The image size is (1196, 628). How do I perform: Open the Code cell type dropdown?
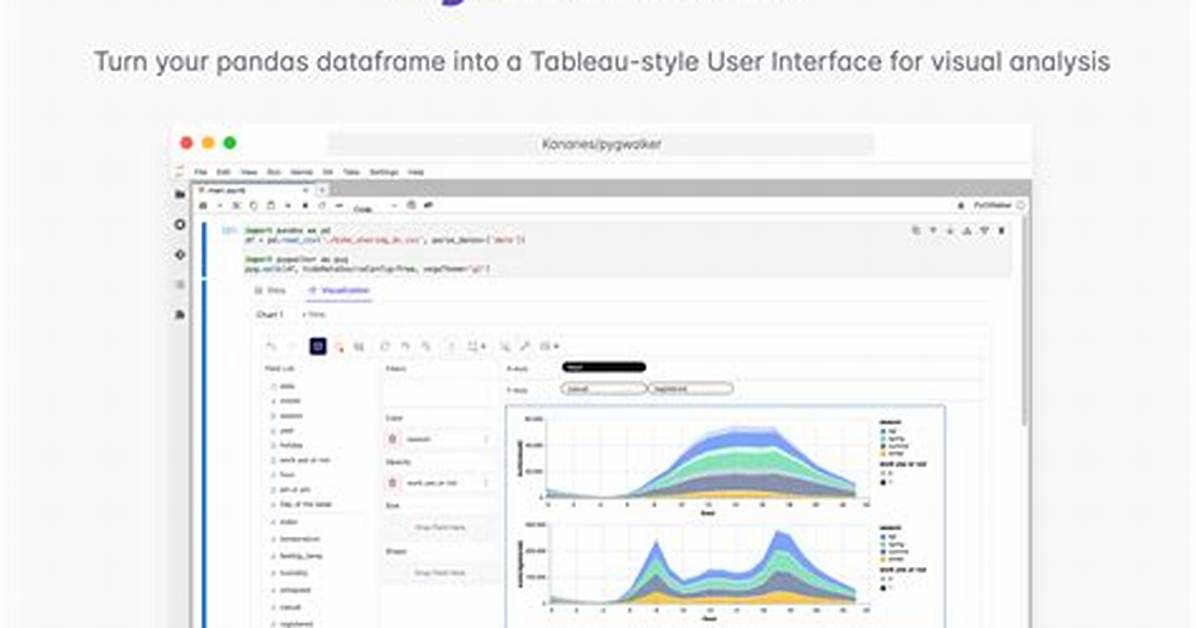click(375, 206)
